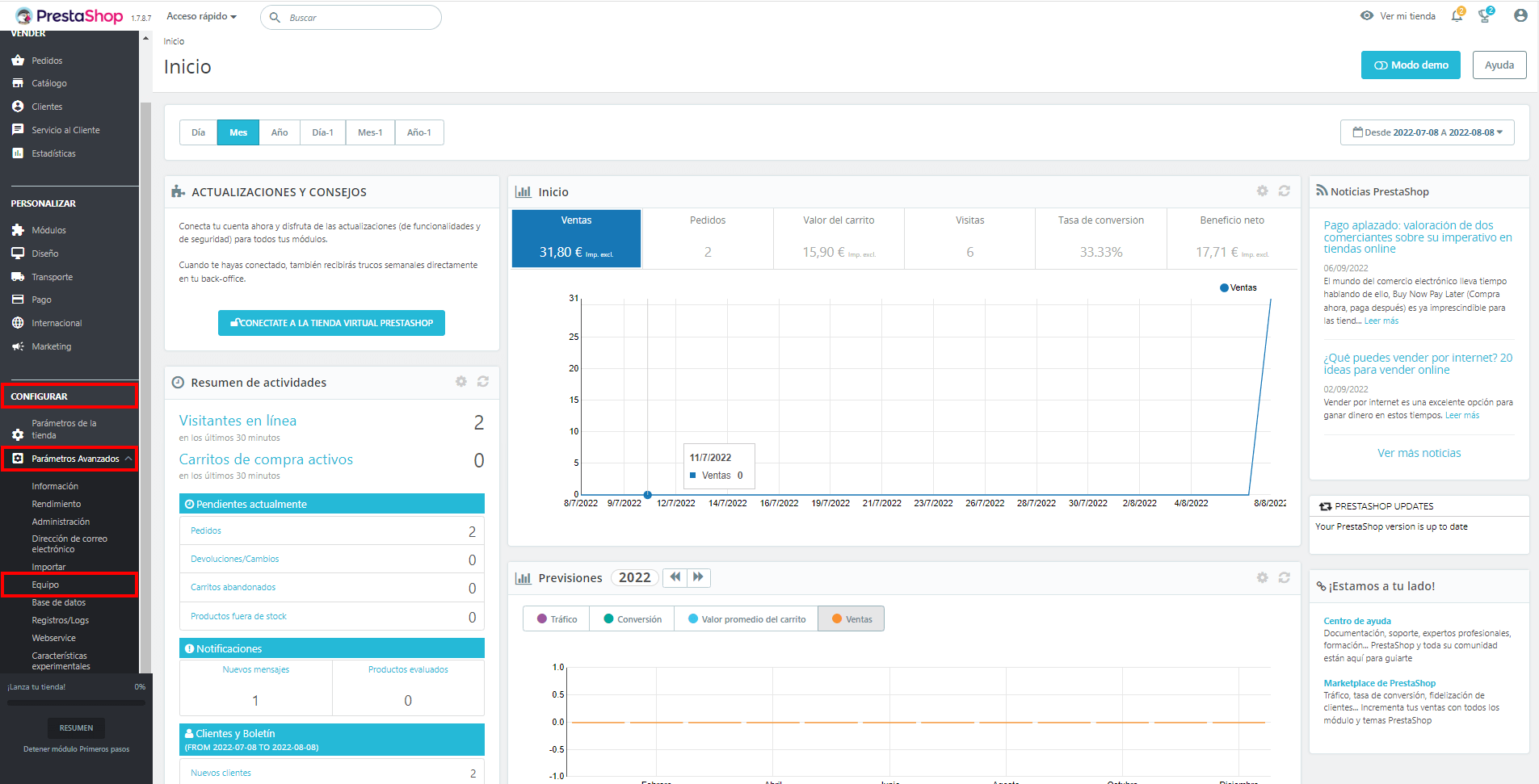The width and height of the screenshot is (1539, 784).
Task: Click the Buscar search field
Action: (x=351, y=17)
